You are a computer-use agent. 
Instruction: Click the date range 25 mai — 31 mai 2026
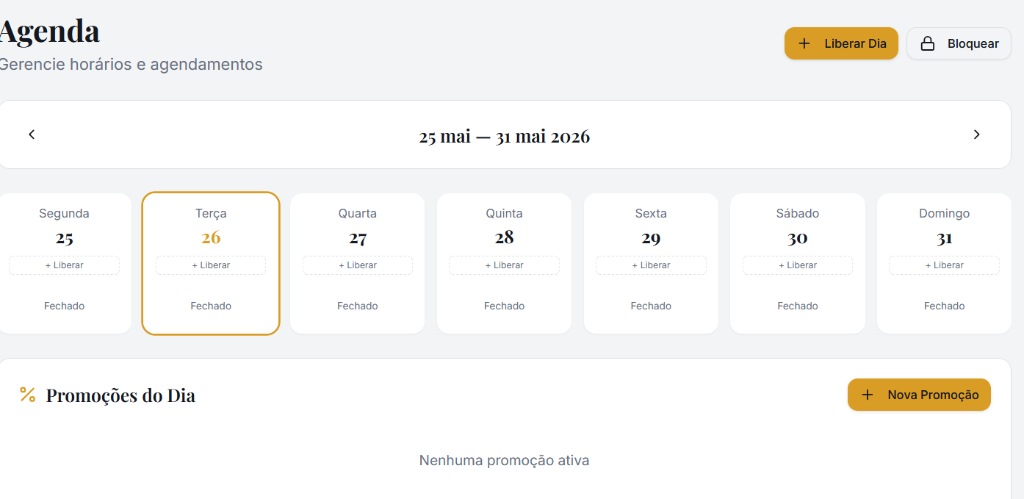click(504, 137)
